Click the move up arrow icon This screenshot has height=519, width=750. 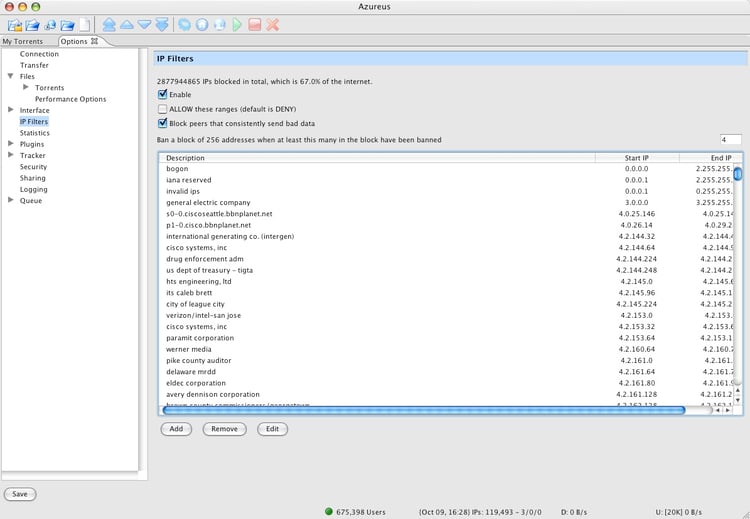pyautogui.click(x=127, y=24)
